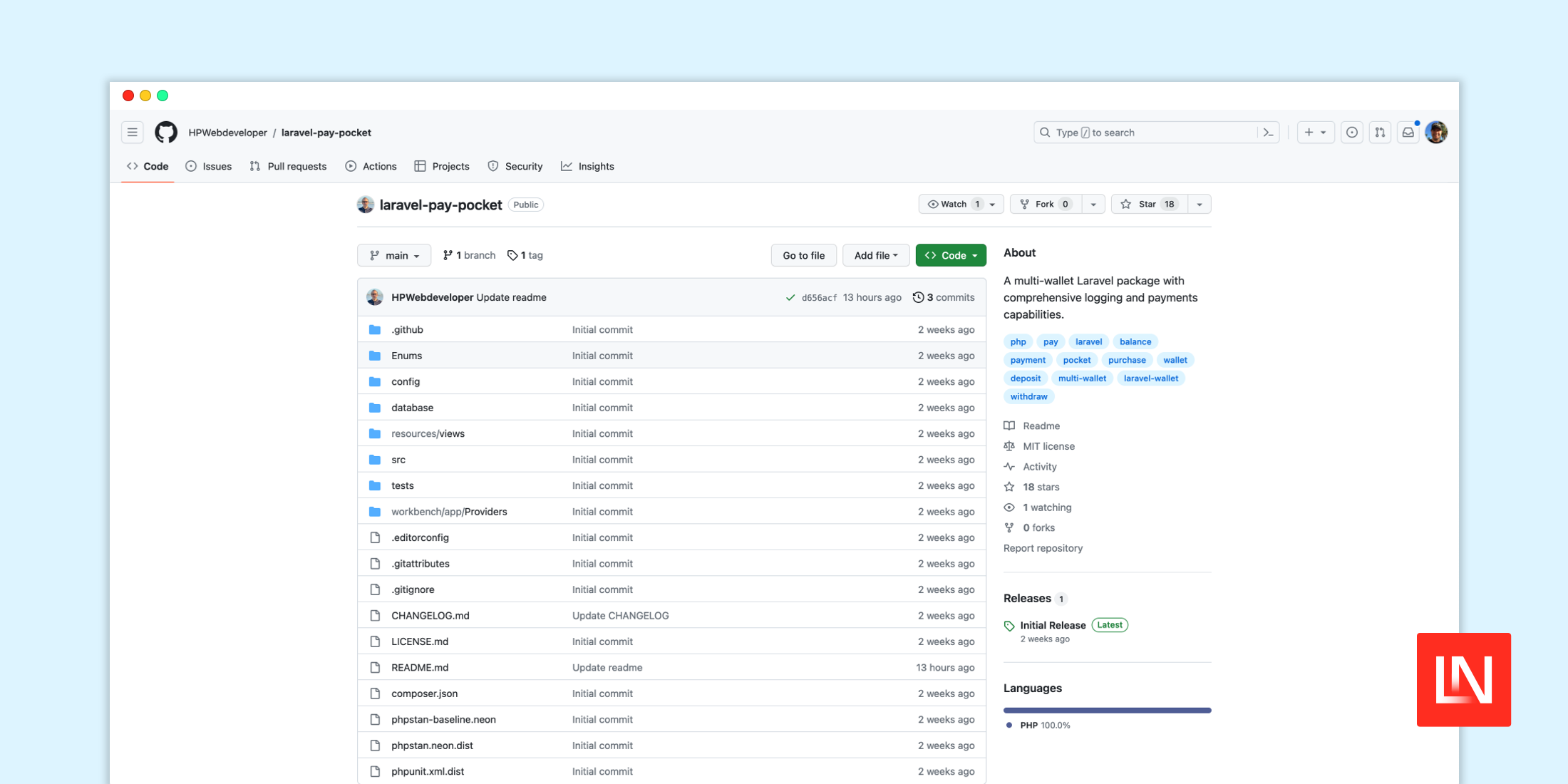Click repository owner avatar beside laravel-pay-pocket title
The width and height of the screenshot is (1568, 784).
[x=366, y=205]
